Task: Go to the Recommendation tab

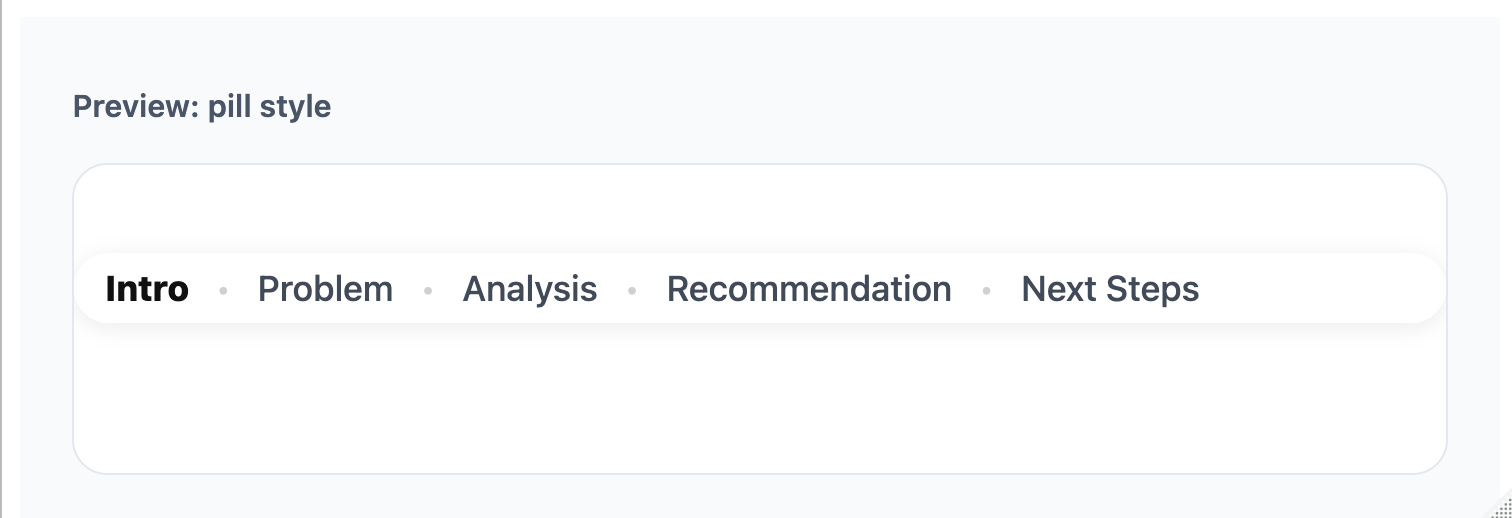Action: 809,289
